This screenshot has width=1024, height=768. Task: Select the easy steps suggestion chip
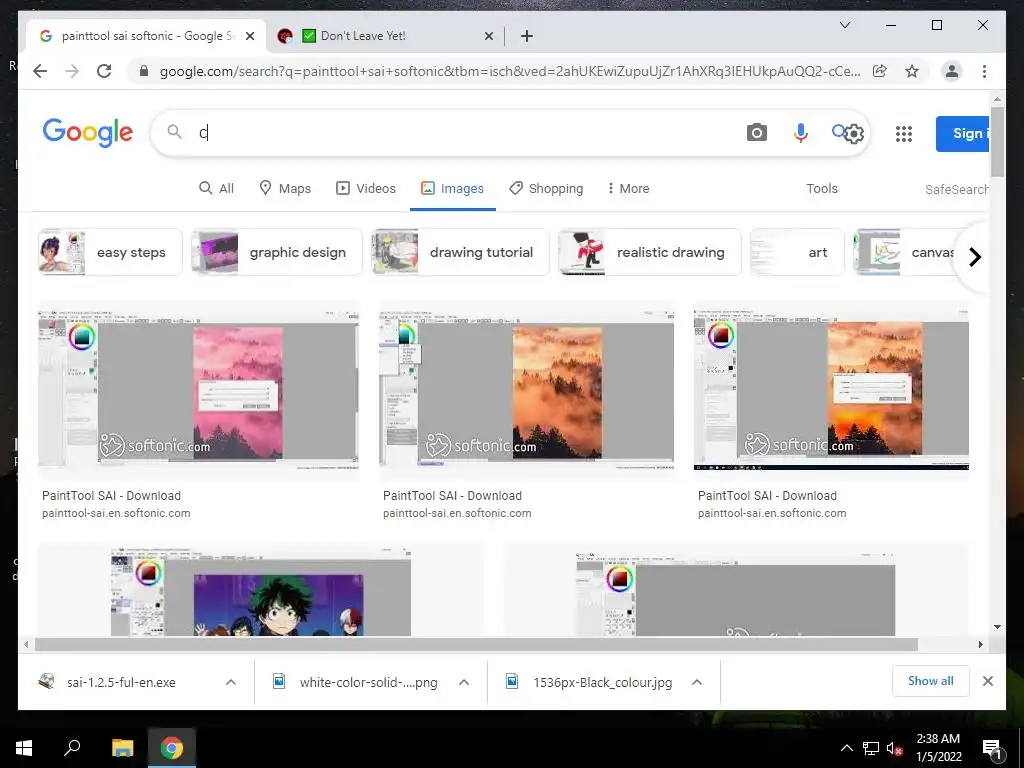coord(110,252)
